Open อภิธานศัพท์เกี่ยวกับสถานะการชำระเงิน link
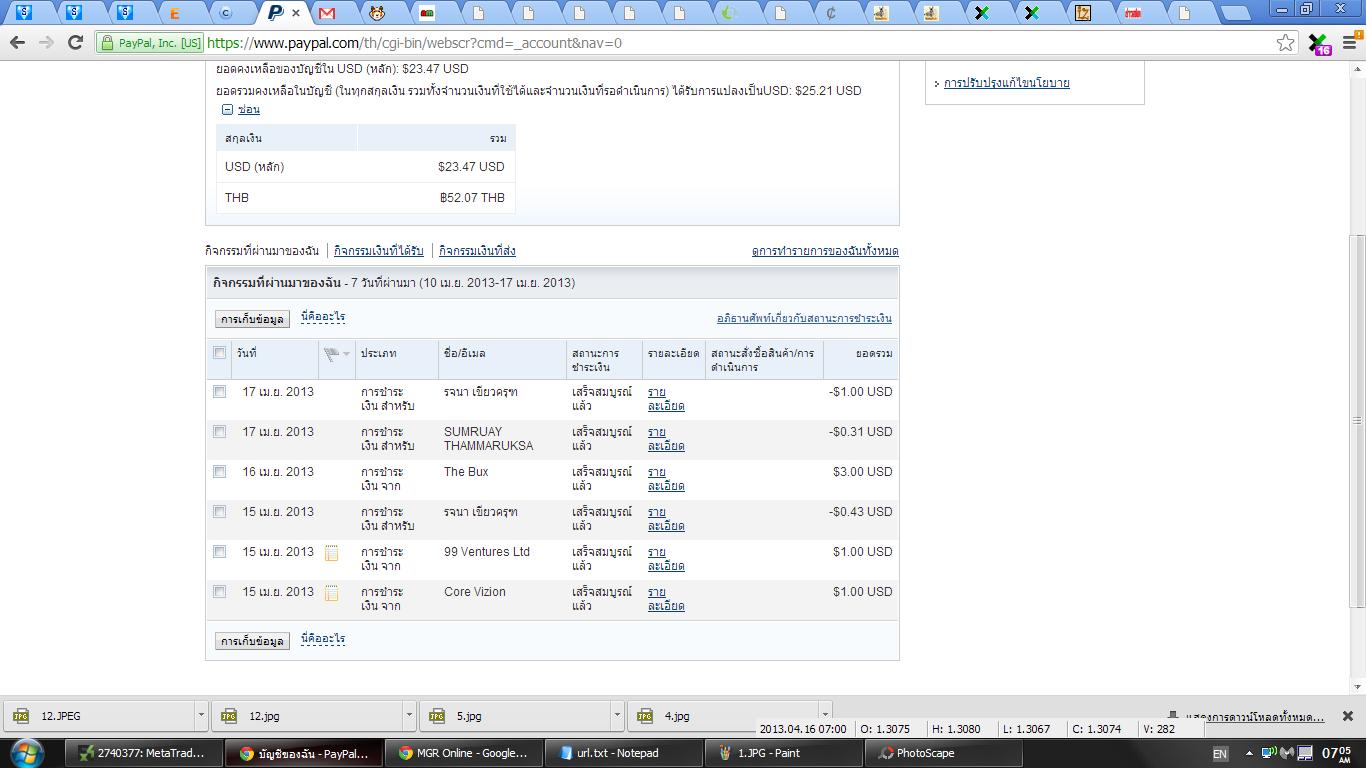 [x=804, y=319]
